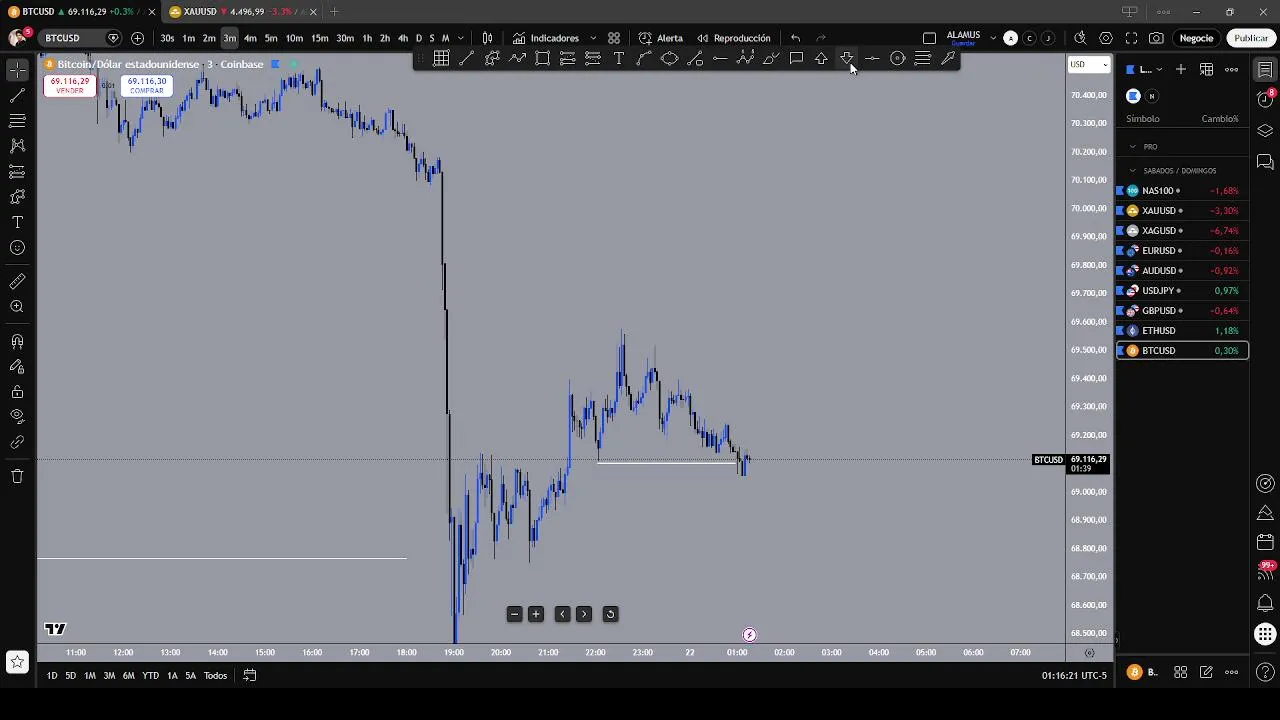The image size is (1280, 720).
Task: Open the ALAMUS layout dropdown arrow
Action: [x=992, y=38]
